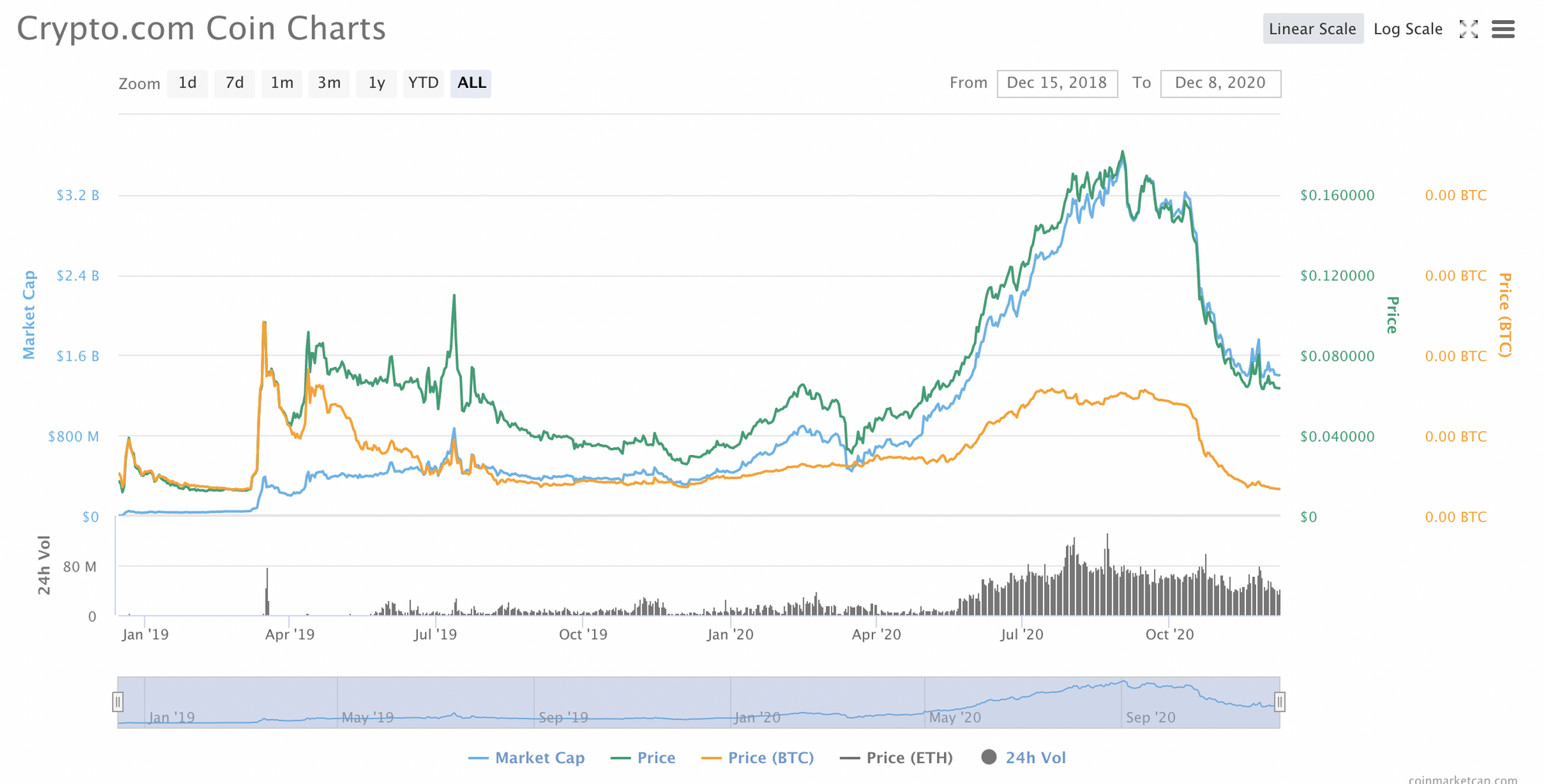The width and height of the screenshot is (1545, 784).
Task: Click the To date field
Action: pyautogui.click(x=1221, y=83)
